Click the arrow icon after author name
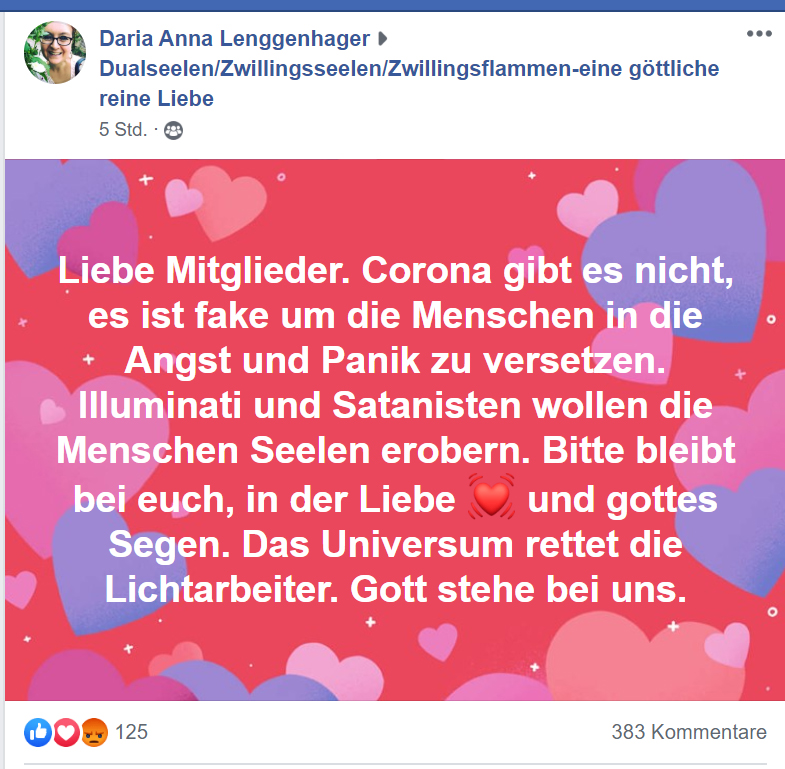The image size is (785, 769). (x=382, y=39)
